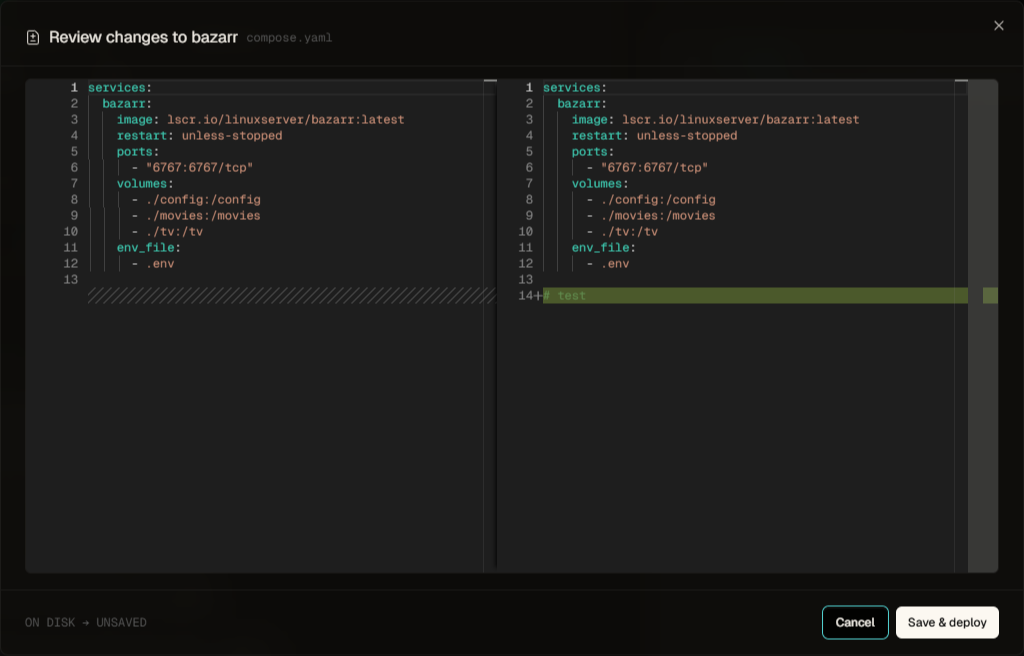Click './movies:/movies' entry in left pane
This screenshot has width=1024, height=656.
(203, 216)
